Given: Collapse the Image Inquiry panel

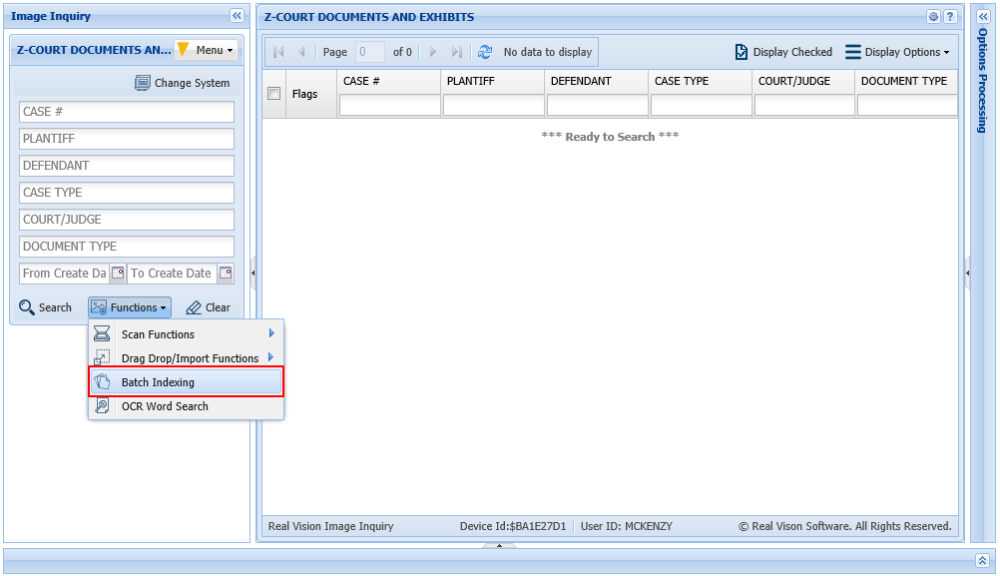Looking at the screenshot, I should pos(236,16).
